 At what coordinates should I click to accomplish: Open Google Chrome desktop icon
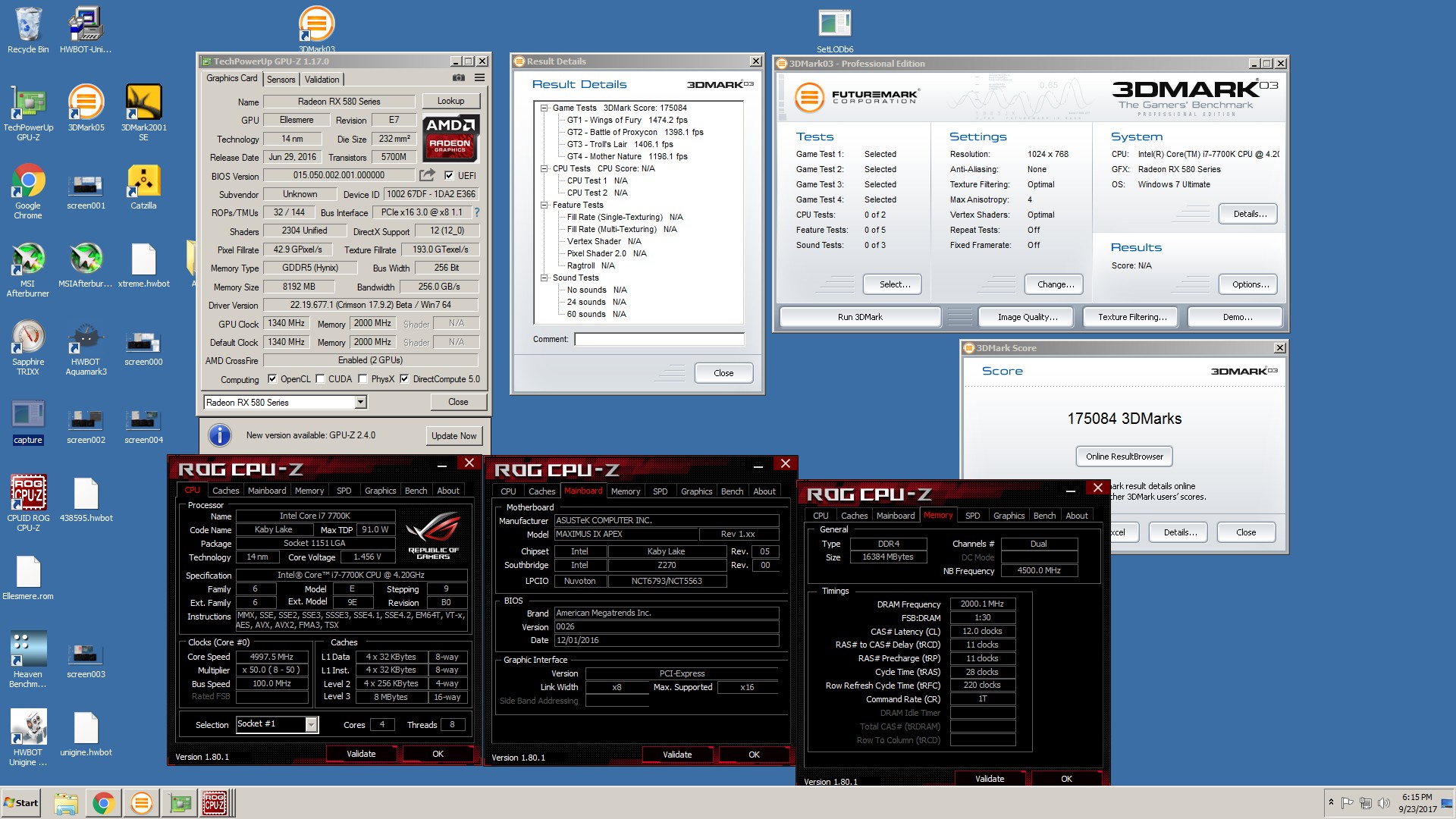[28, 192]
